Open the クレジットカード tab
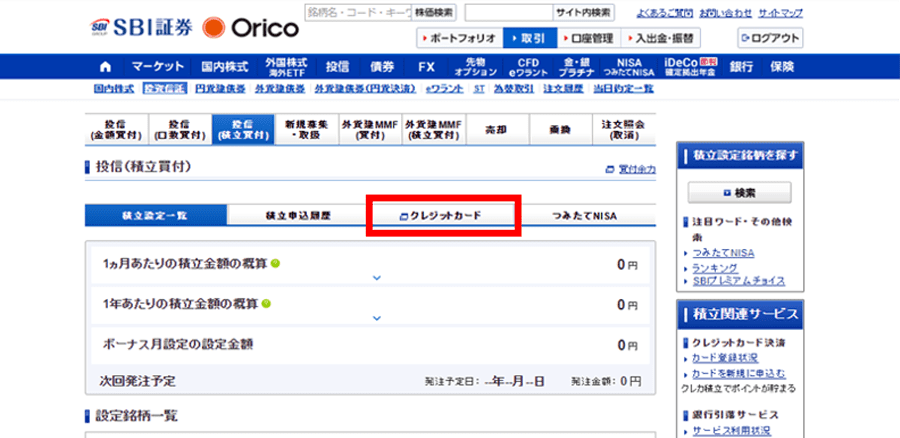 pyautogui.click(x=444, y=215)
